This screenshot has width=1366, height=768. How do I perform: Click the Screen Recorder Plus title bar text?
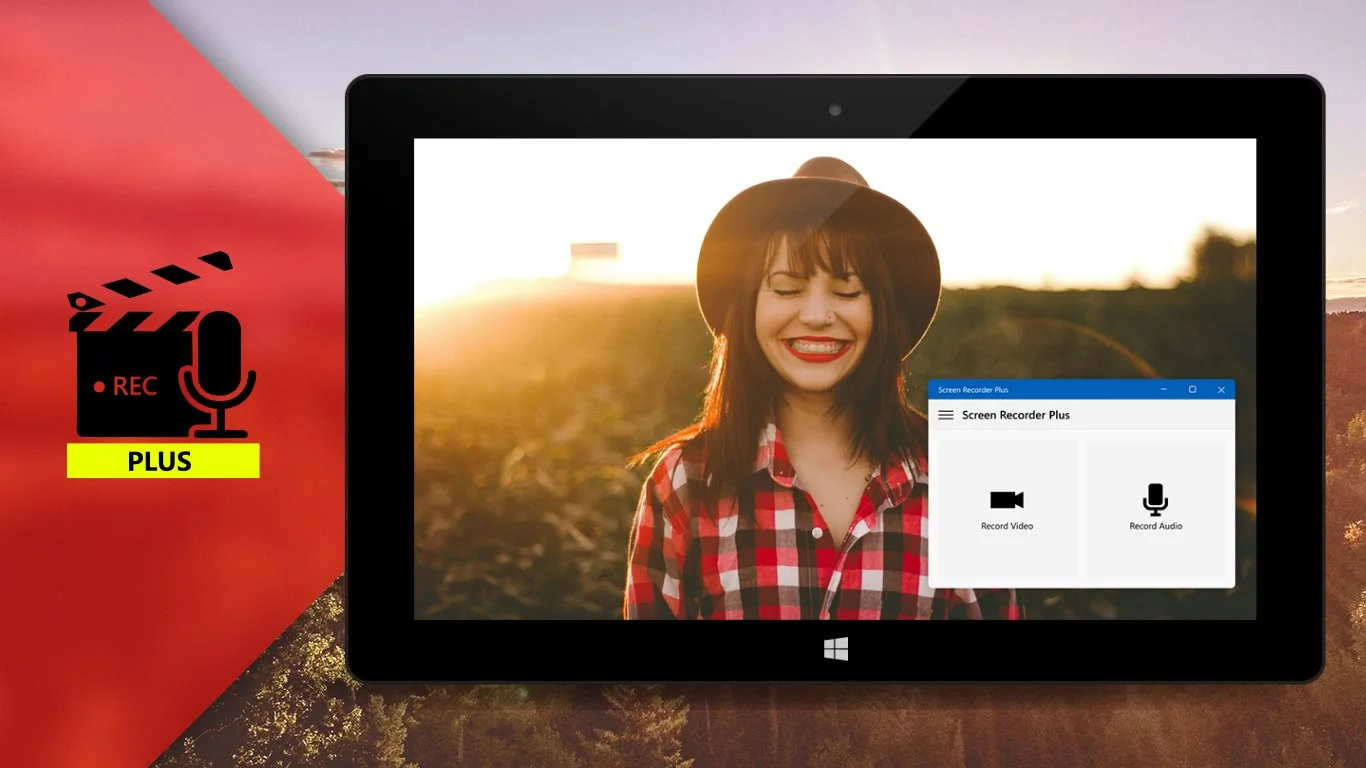click(x=973, y=390)
